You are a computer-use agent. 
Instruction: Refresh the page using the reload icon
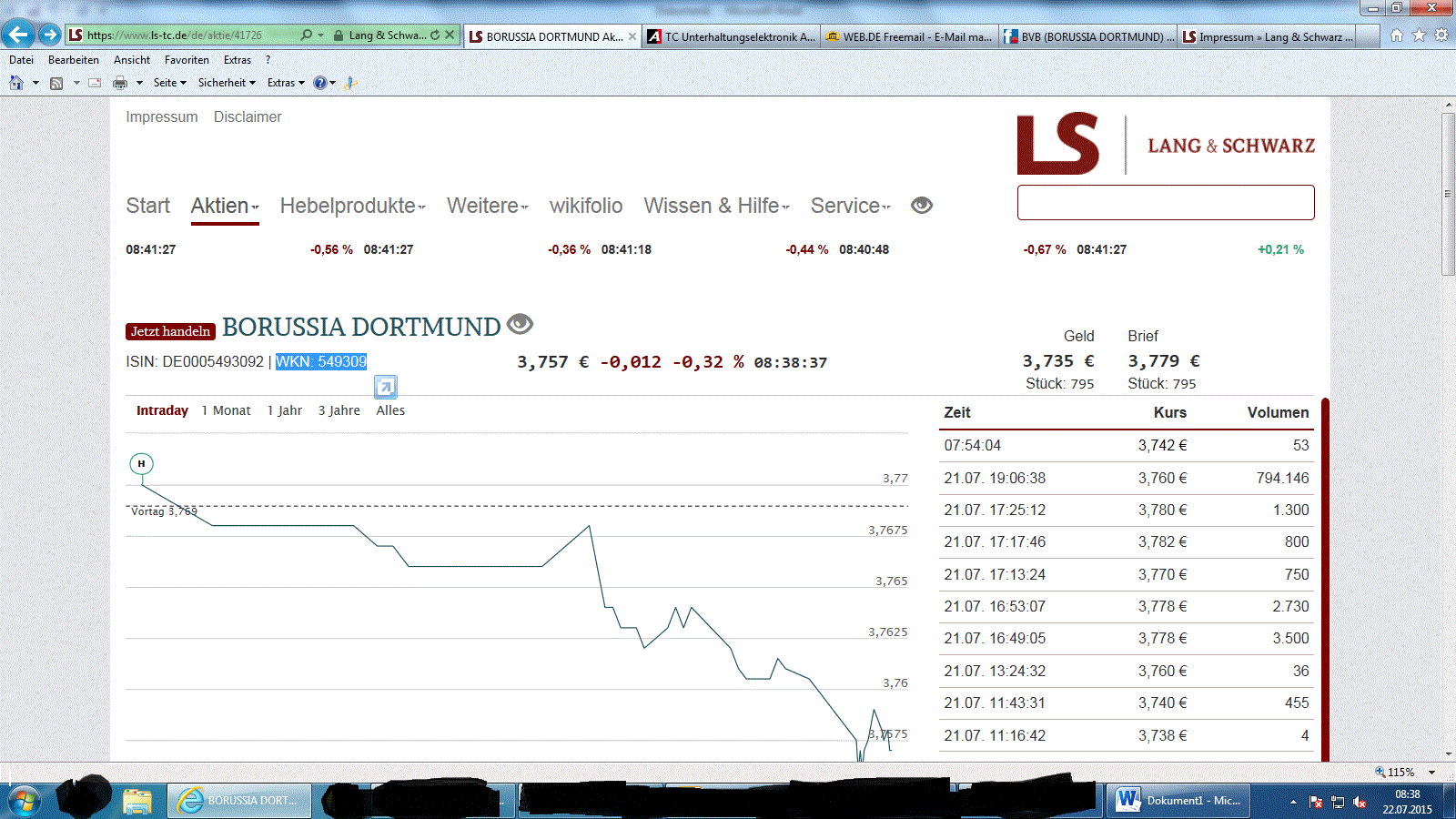(435, 35)
